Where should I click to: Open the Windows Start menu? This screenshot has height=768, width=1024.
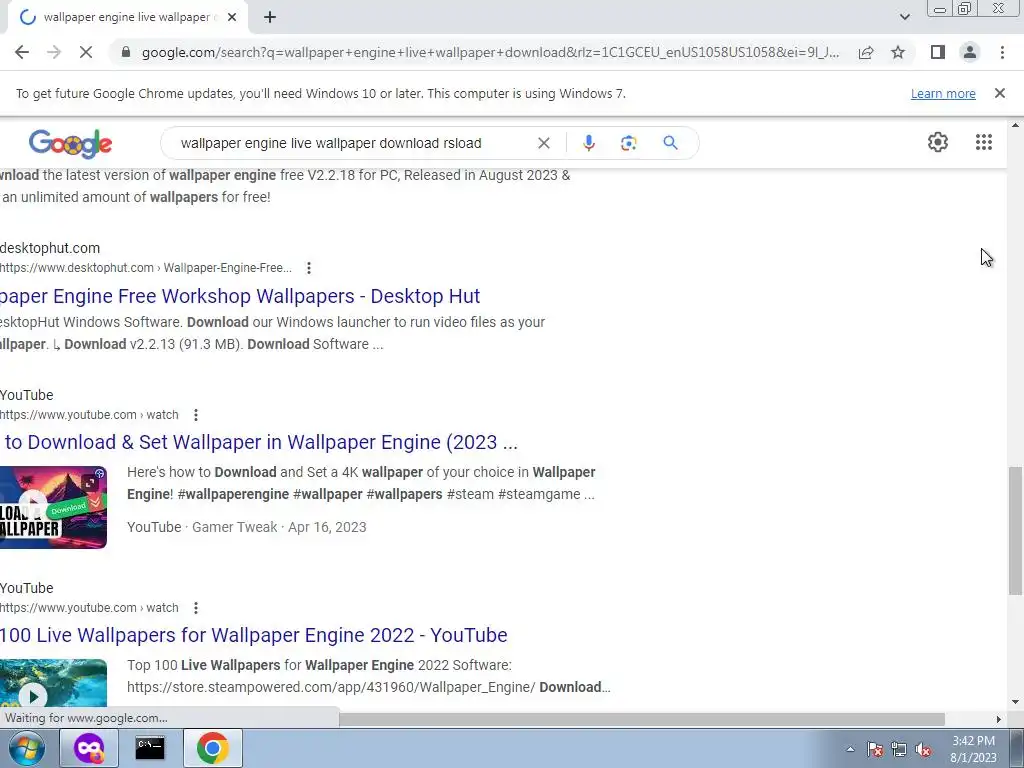(26, 748)
